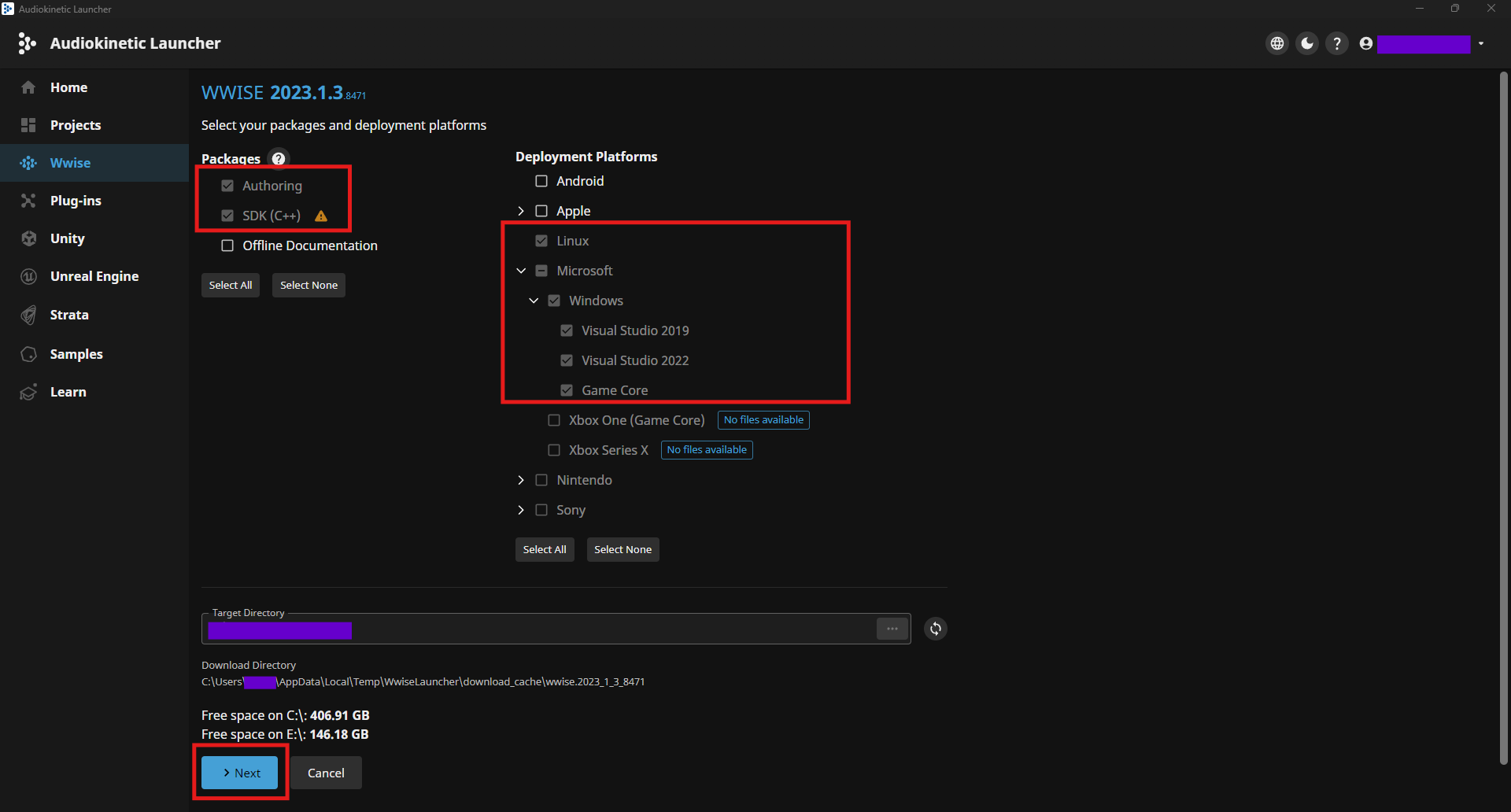Toggle the Linux platform checkbox

(x=541, y=241)
